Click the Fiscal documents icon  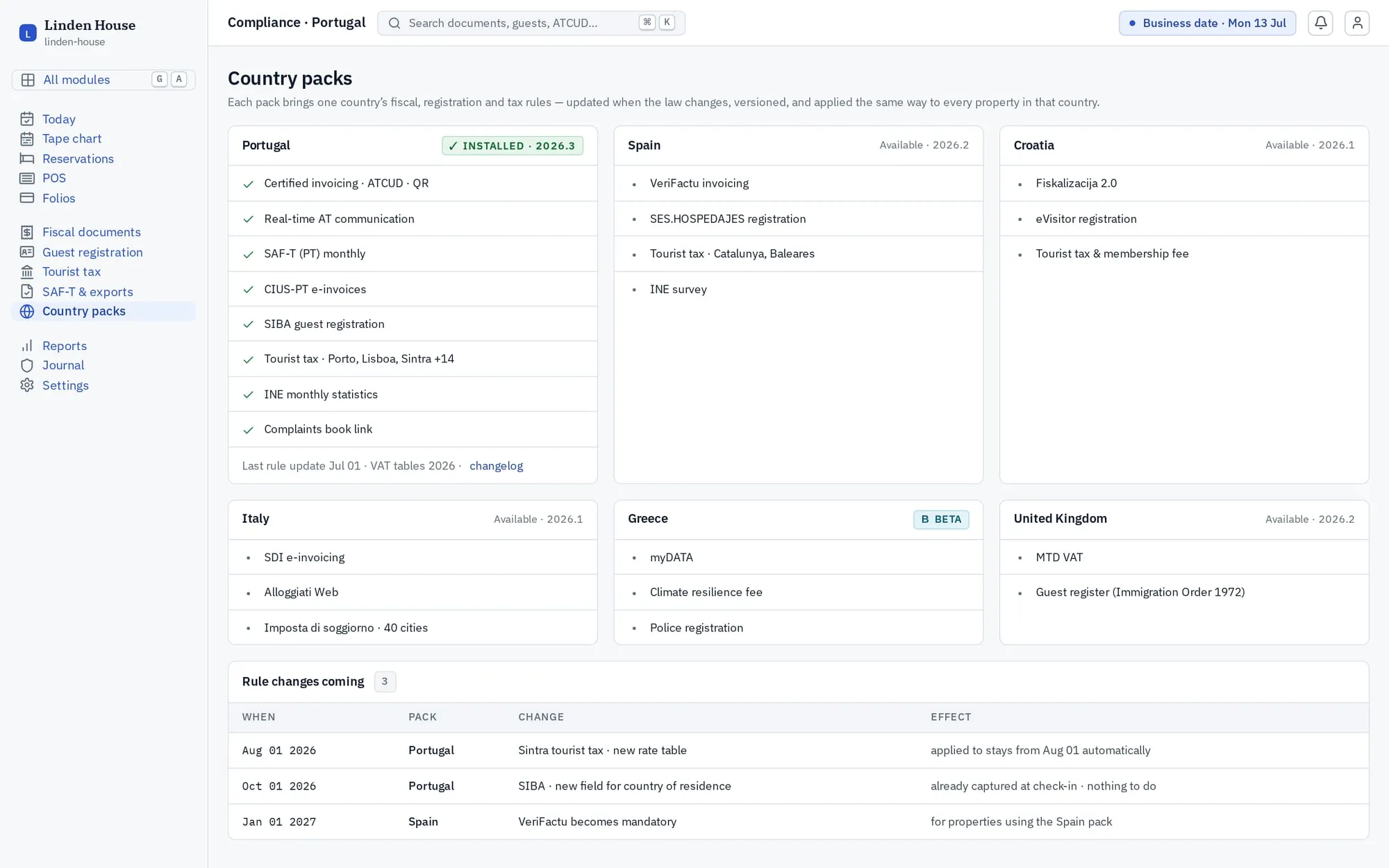tap(27, 232)
